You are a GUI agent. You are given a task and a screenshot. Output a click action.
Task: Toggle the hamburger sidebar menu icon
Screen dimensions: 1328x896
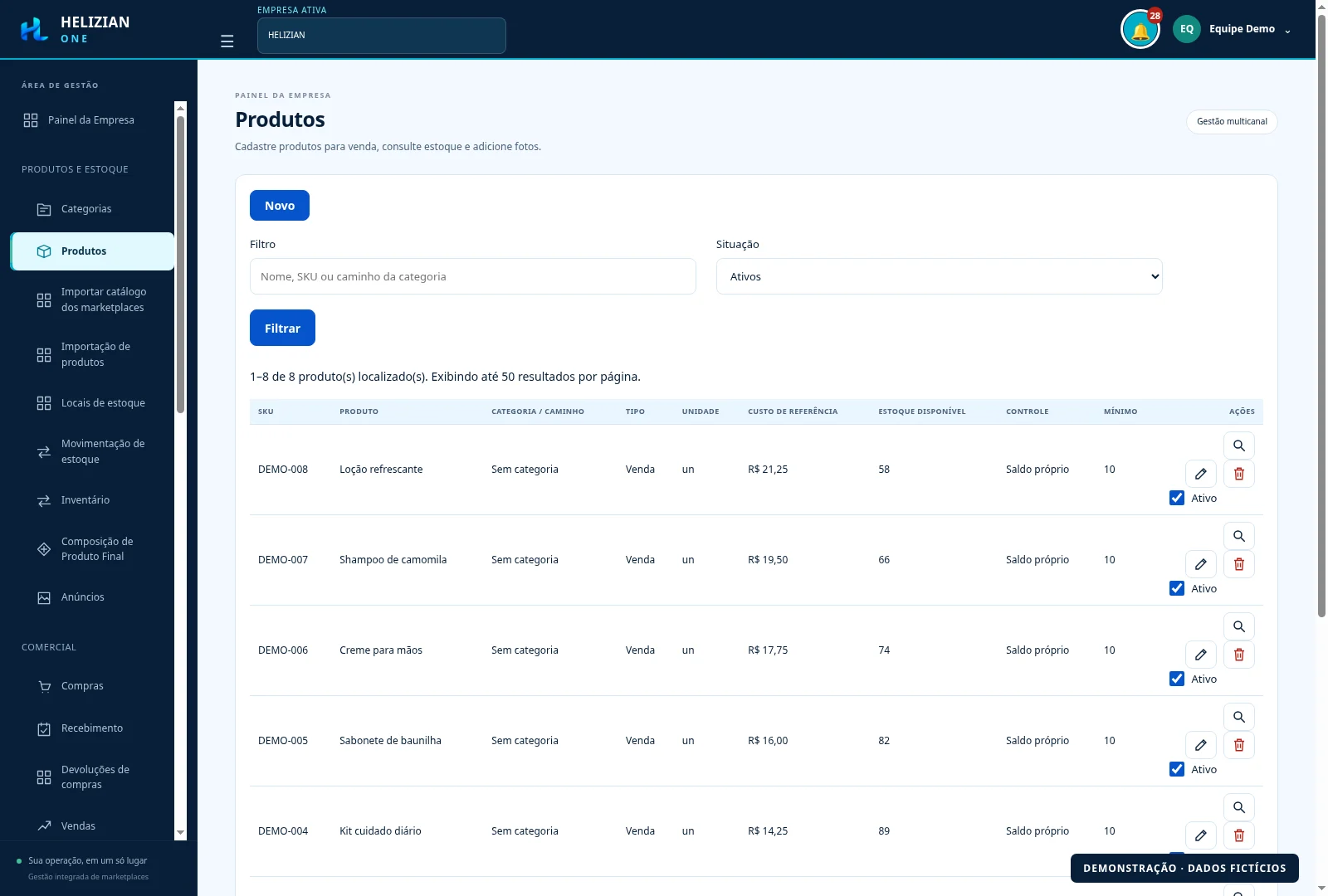click(227, 41)
